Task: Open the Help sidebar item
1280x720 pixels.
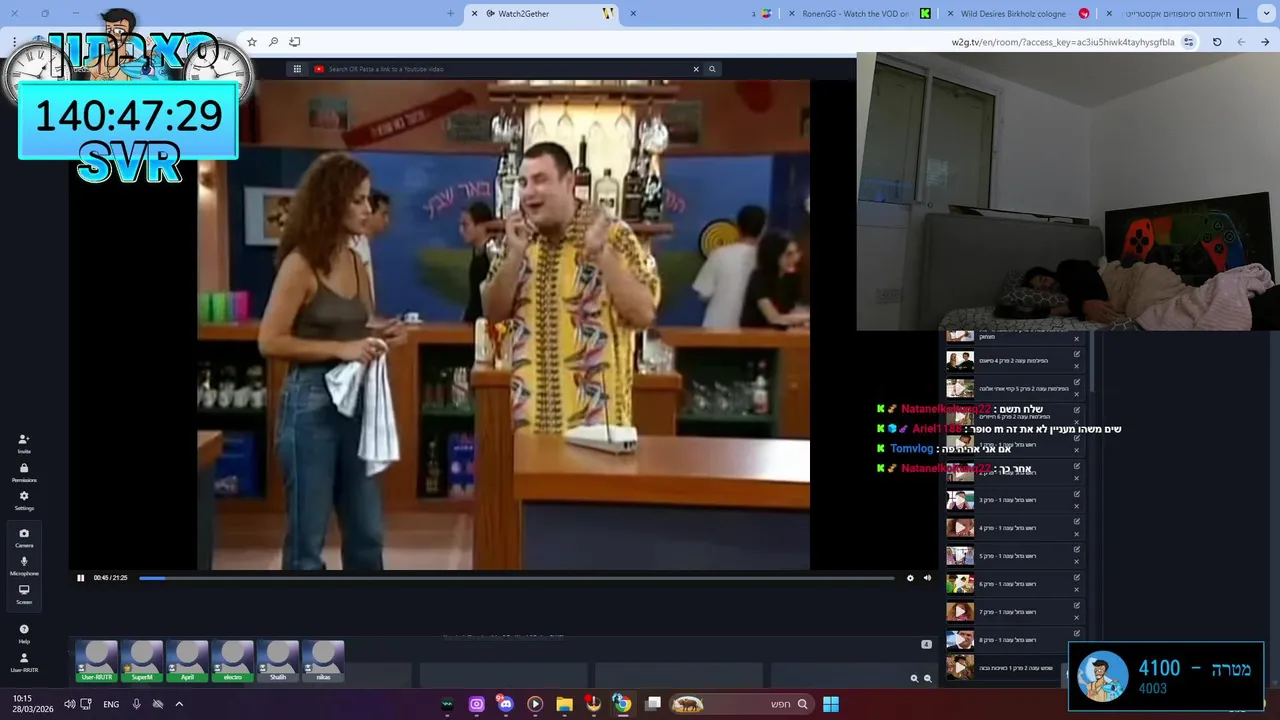Action: click(x=24, y=634)
